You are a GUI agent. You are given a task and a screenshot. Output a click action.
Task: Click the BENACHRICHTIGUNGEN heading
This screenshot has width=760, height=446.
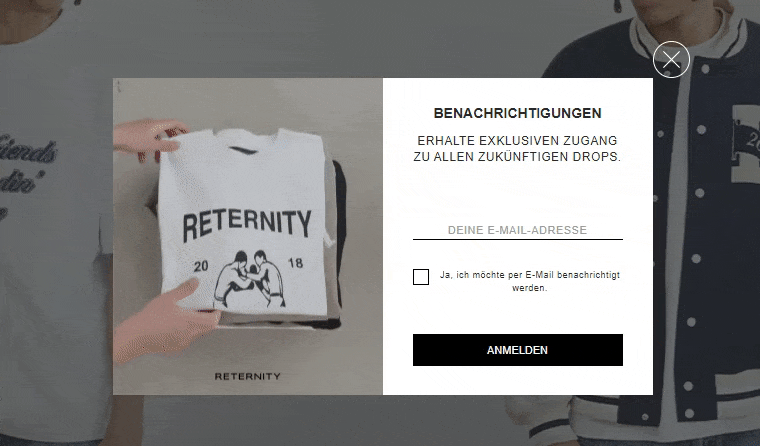click(518, 113)
